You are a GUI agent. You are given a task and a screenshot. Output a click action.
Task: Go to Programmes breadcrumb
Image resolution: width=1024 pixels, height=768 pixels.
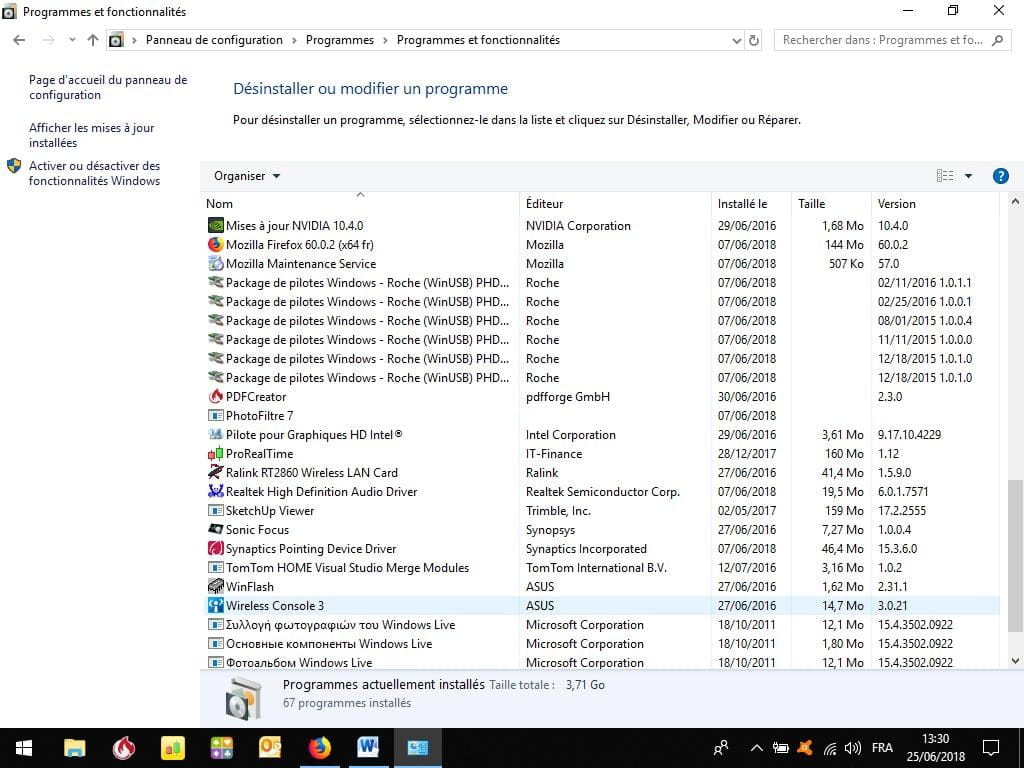tap(340, 40)
